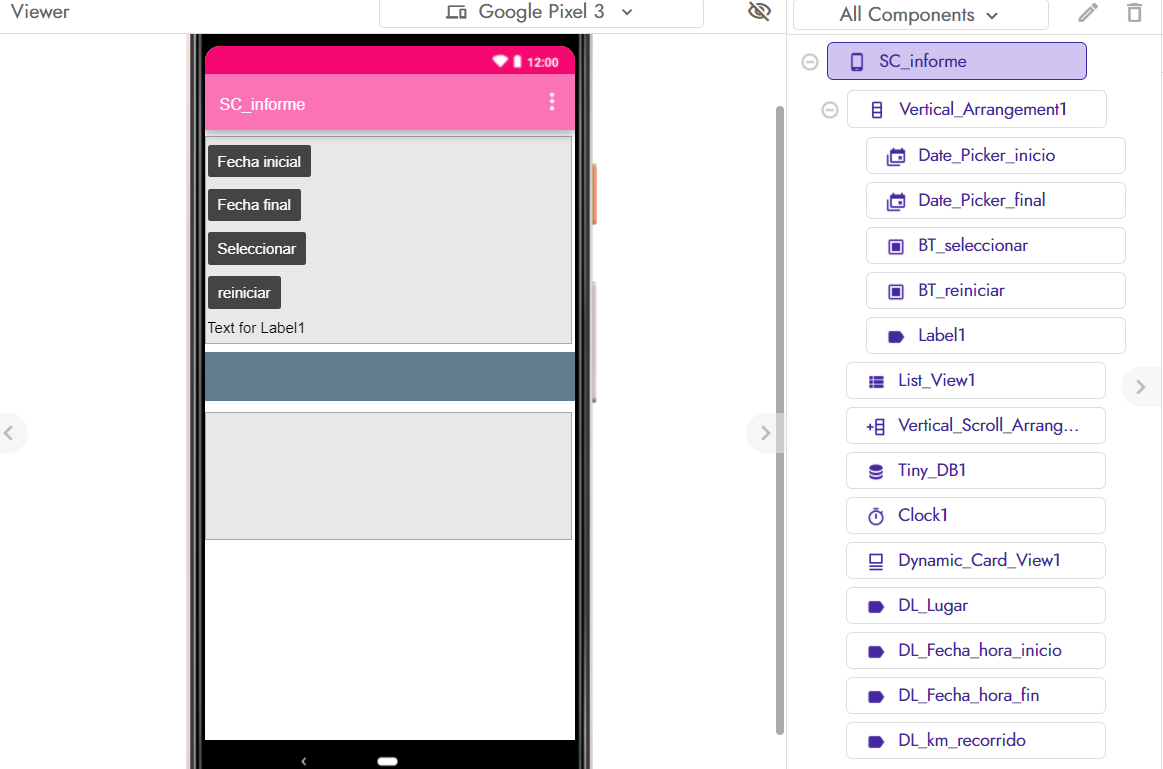Click the Dynamic_Card_View1 card icon

point(876,562)
